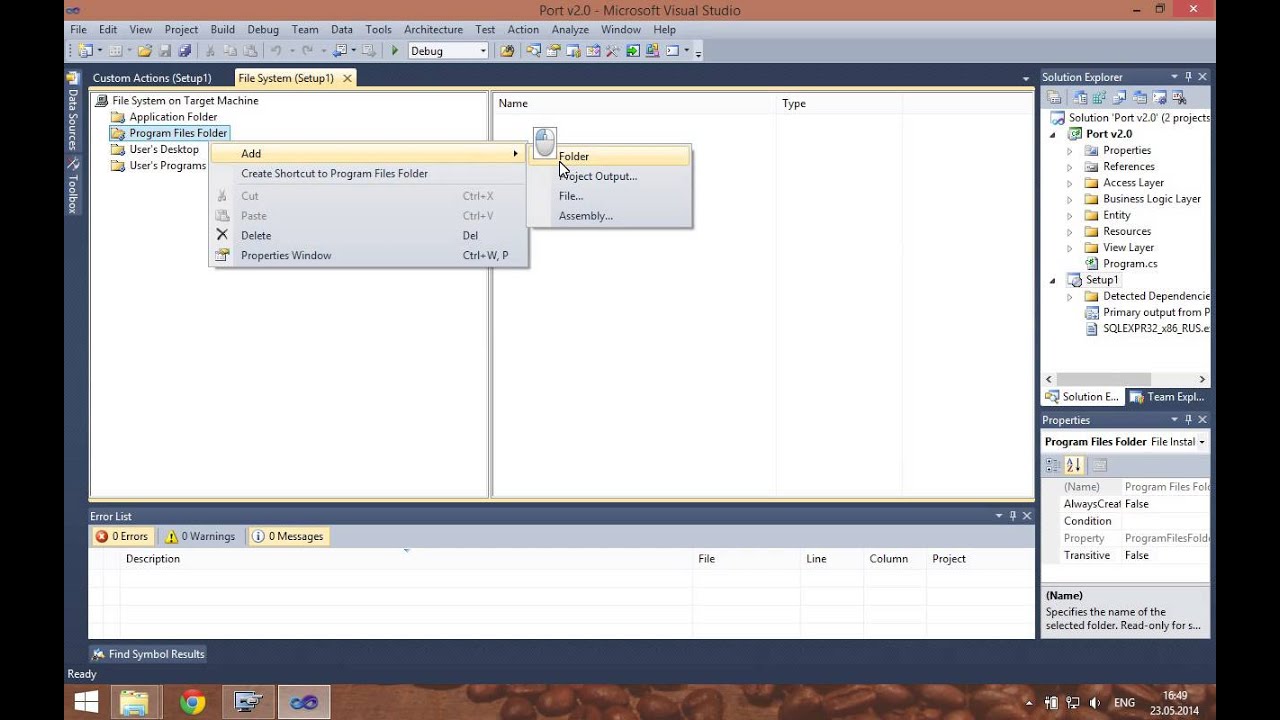Select Program.cs in Solution Explorer
Screen dimensions: 1280x720
(1130, 264)
